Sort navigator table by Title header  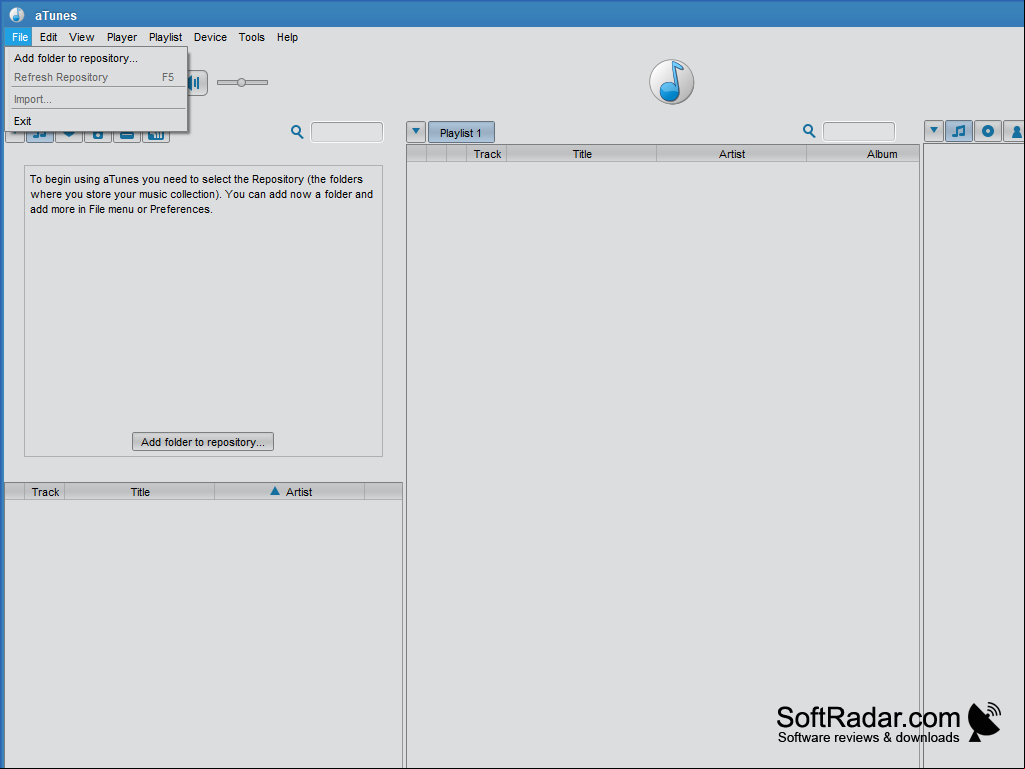[x=140, y=492]
